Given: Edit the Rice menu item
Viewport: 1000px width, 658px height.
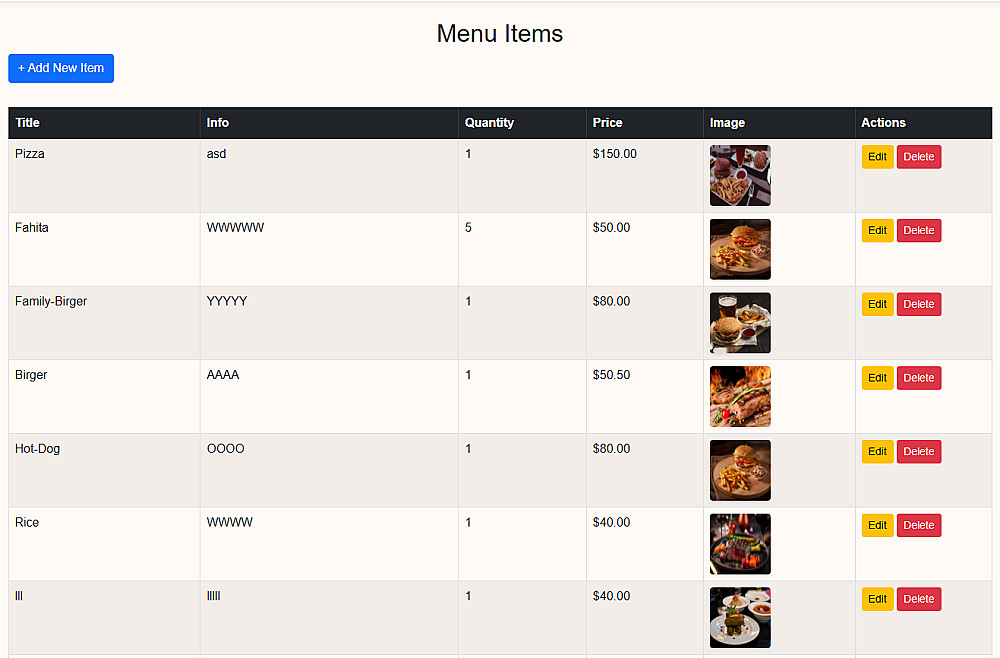Looking at the screenshot, I should coord(877,525).
